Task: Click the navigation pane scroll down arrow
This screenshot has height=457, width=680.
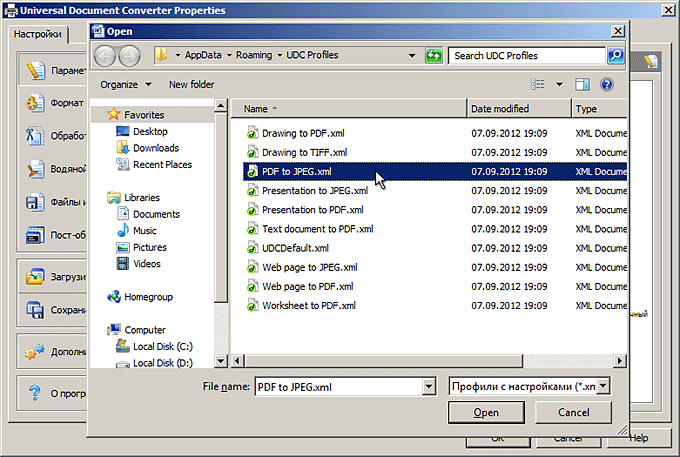Action: tap(221, 361)
